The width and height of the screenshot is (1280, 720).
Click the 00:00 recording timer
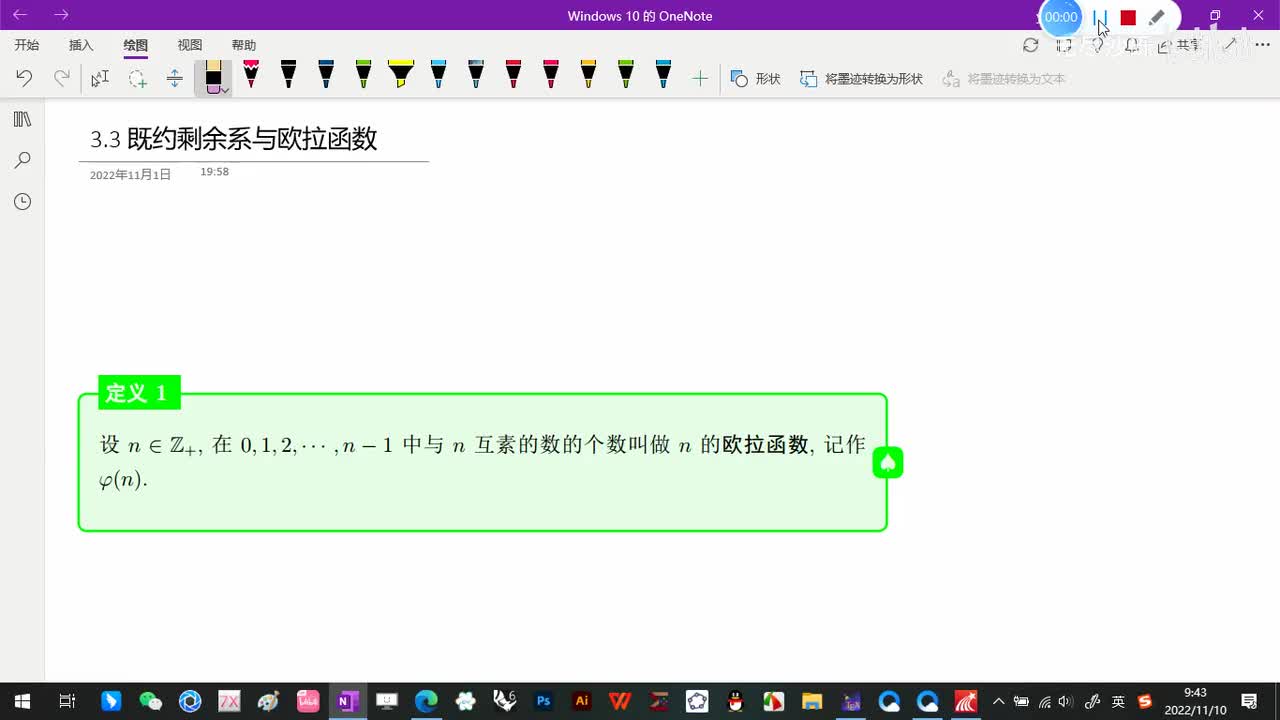[x=1061, y=17]
